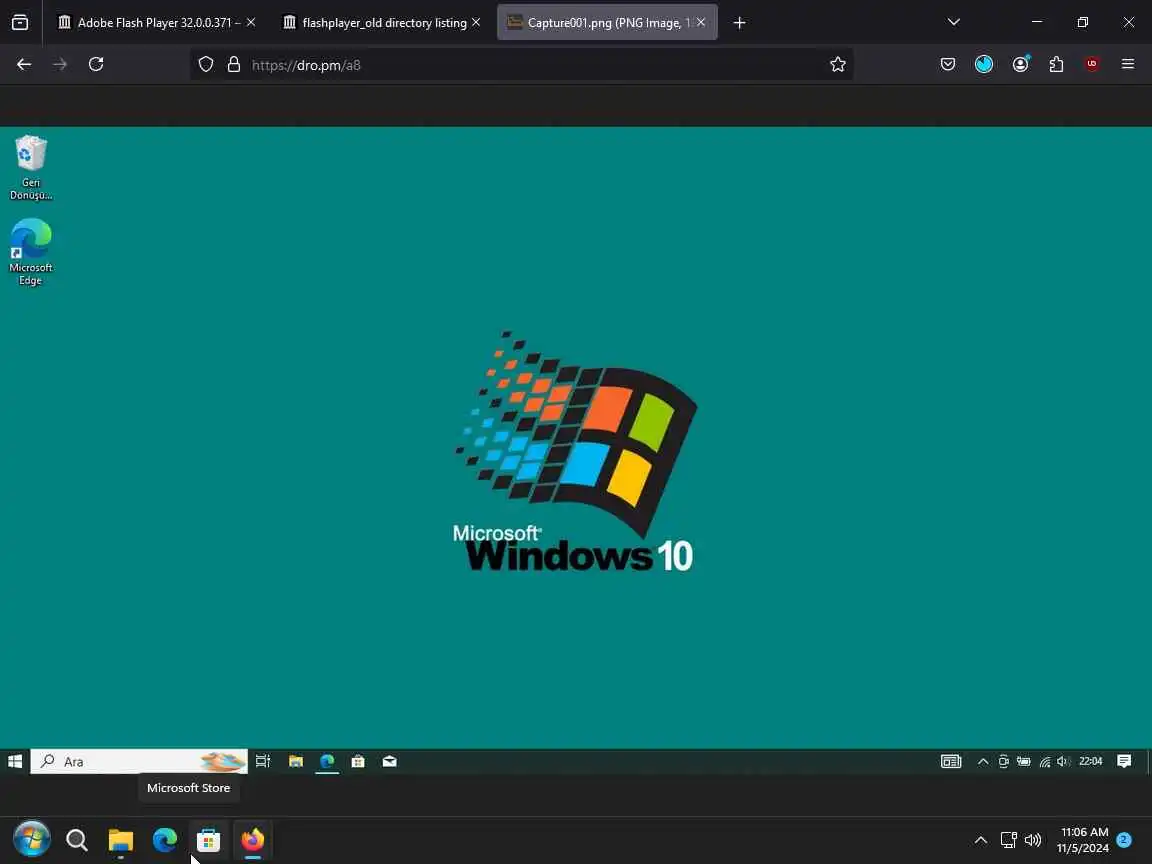Click the Edge icon in pictured taskbar
The image size is (1152, 864).
click(327, 761)
